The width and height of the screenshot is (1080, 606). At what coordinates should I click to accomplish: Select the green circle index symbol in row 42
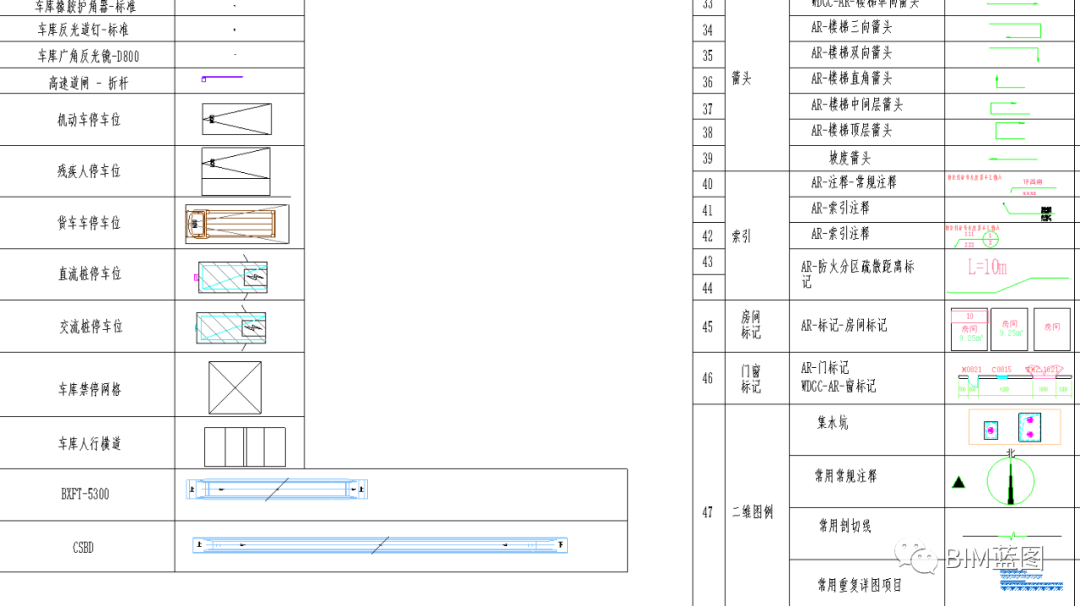tap(990, 240)
